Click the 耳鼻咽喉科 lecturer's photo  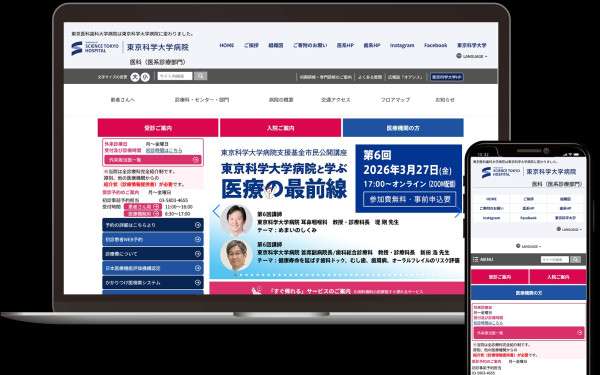coord(236,220)
